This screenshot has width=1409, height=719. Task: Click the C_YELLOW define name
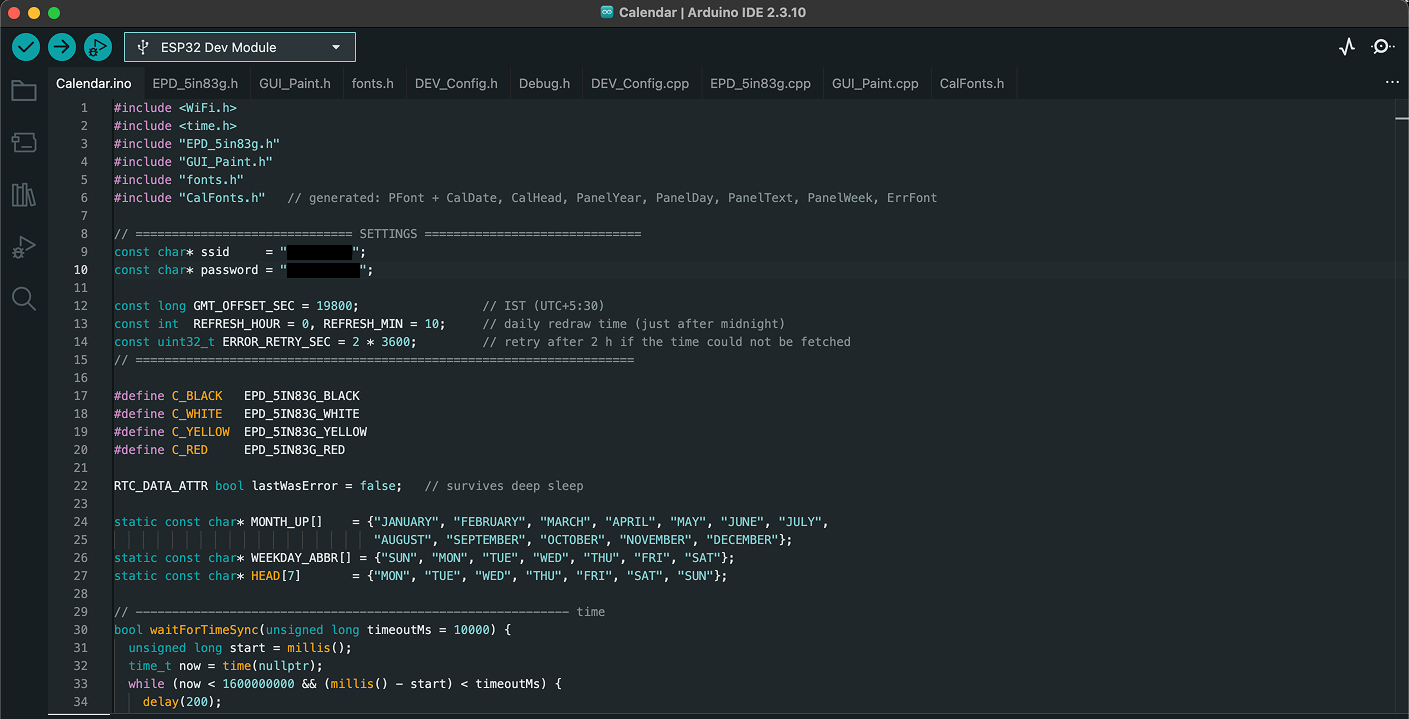coord(200,432)
